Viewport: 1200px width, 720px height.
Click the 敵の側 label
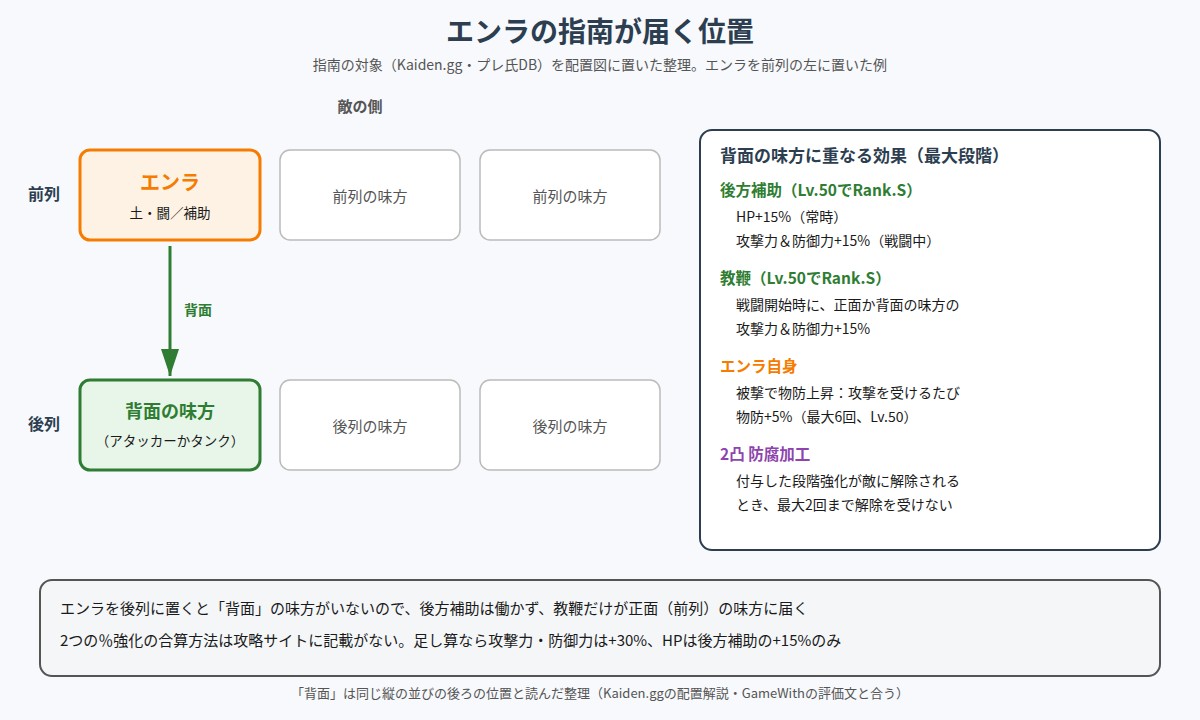359,107
